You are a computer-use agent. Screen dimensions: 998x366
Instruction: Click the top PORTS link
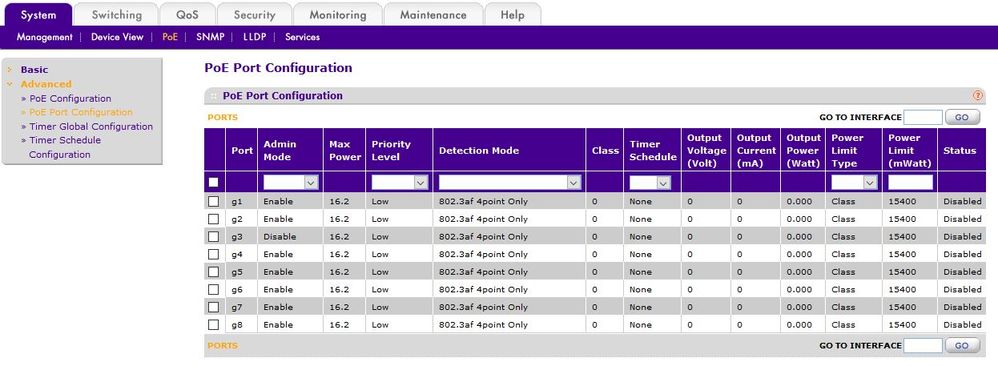pos(223,117)
